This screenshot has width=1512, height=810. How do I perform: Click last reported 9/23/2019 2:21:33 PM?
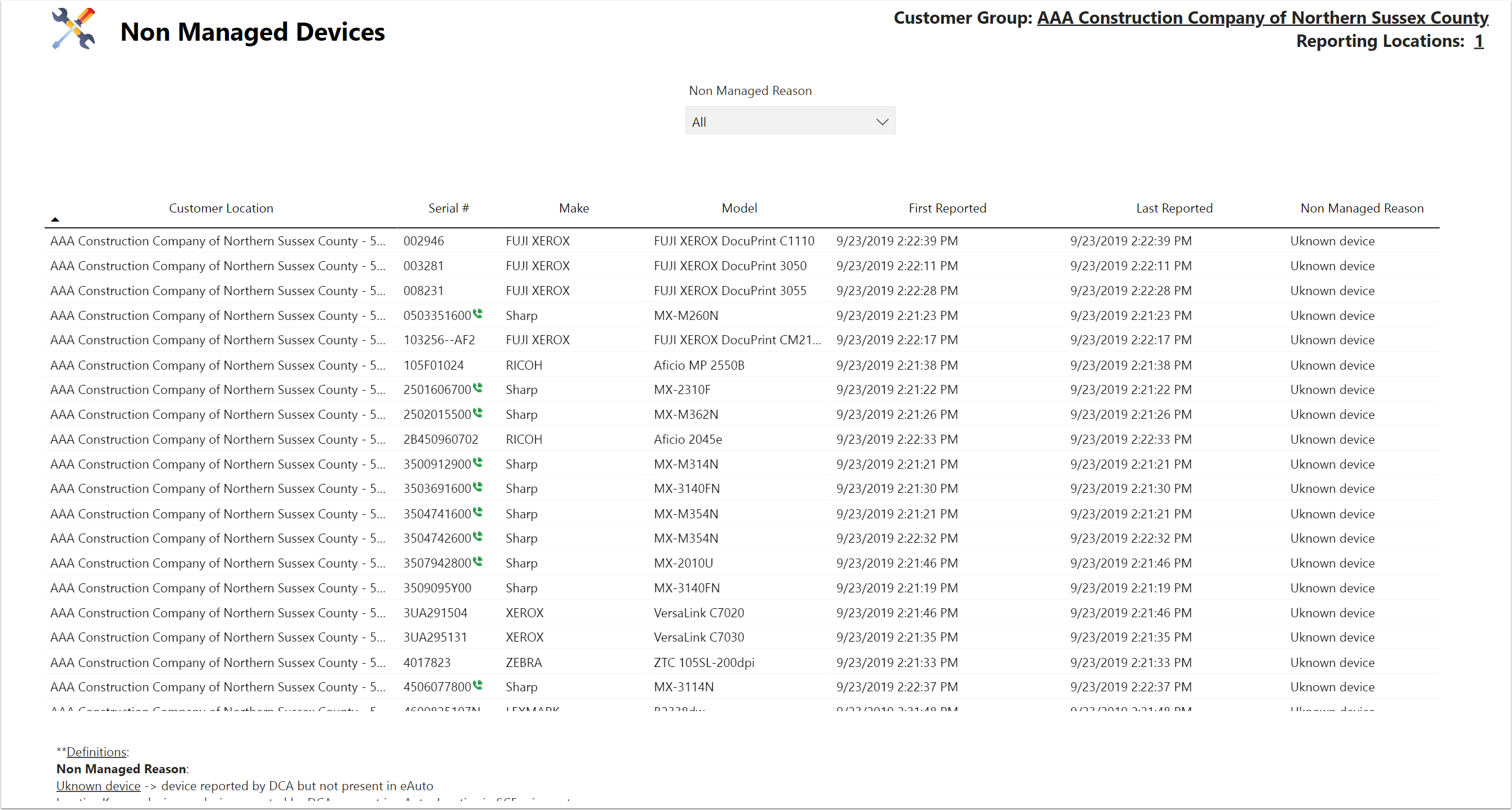click(1130, 662)
